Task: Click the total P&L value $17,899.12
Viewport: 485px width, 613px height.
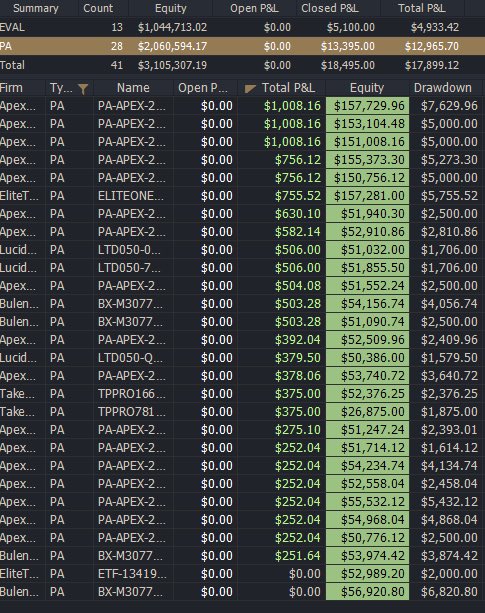Action: 432,65
